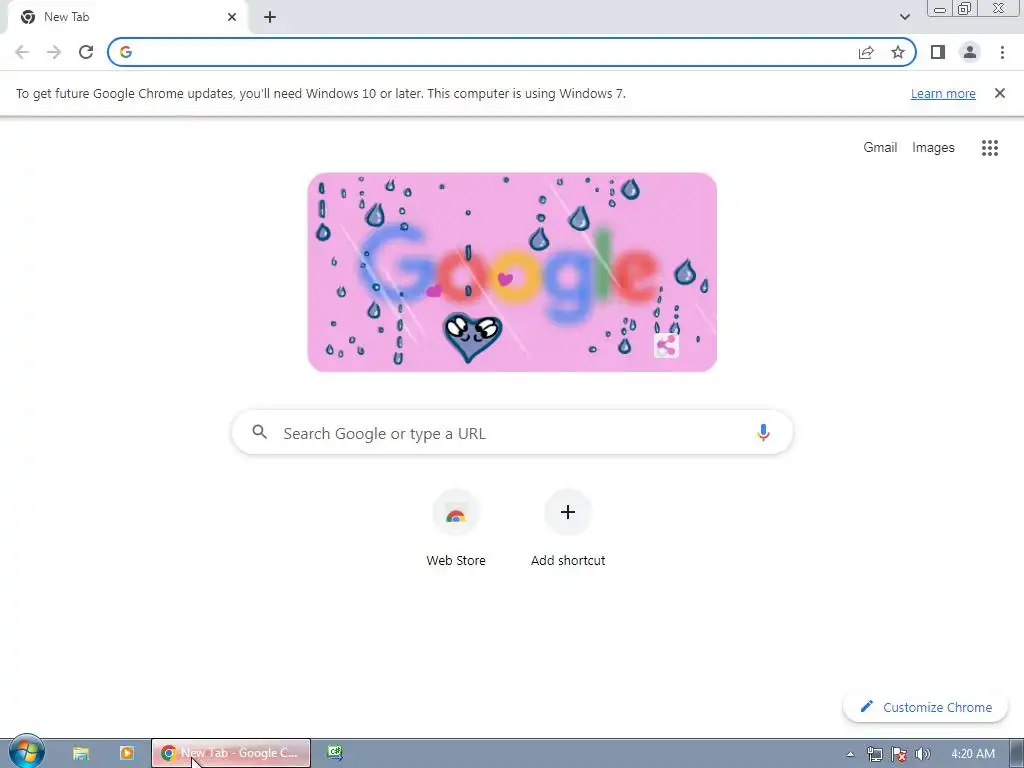The height and width of the screenshot is (768, 1024).
Task: Click the Google Doodle image
Action: tap(512, 272)
